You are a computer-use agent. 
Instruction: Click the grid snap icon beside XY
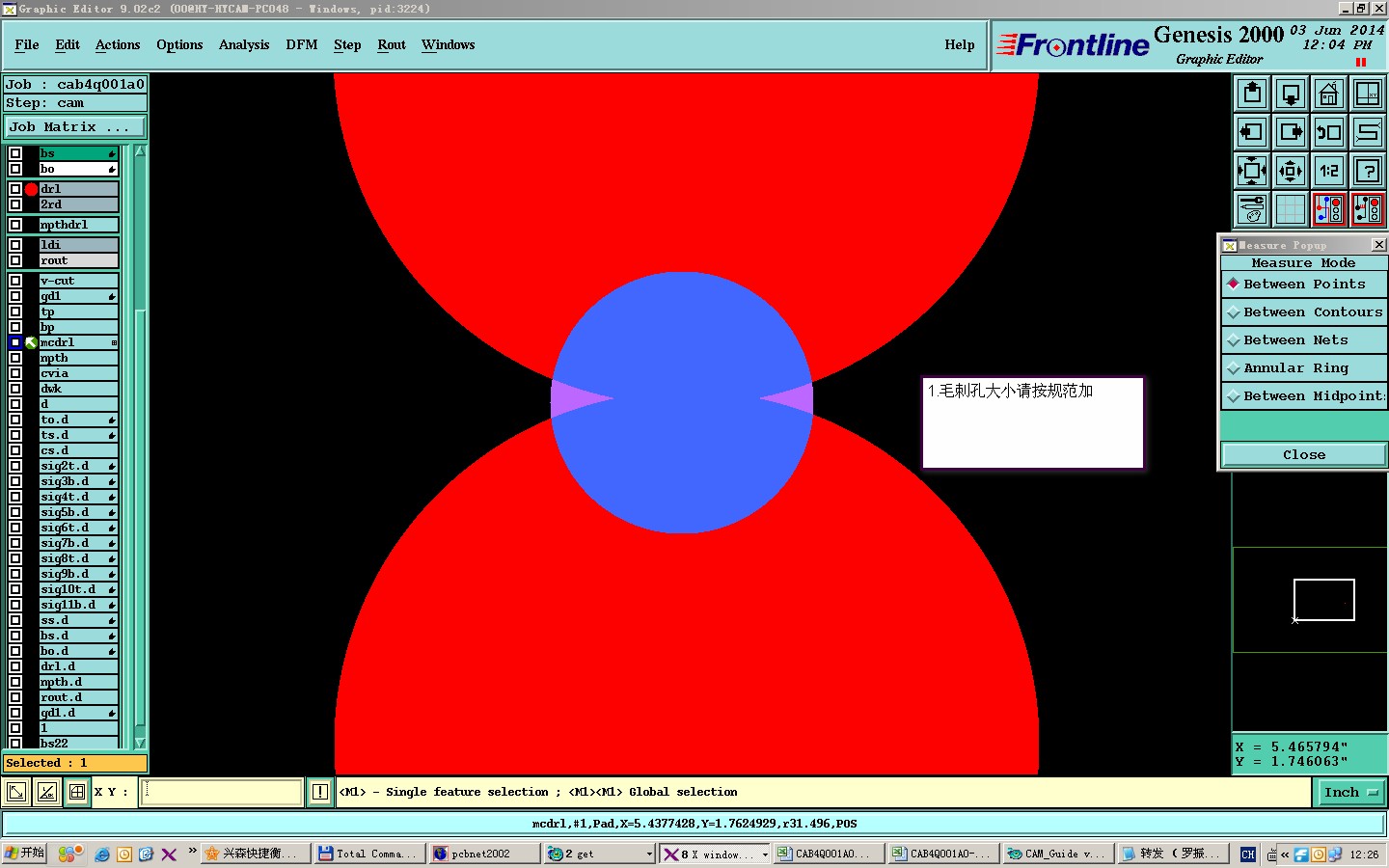point(76,793)
